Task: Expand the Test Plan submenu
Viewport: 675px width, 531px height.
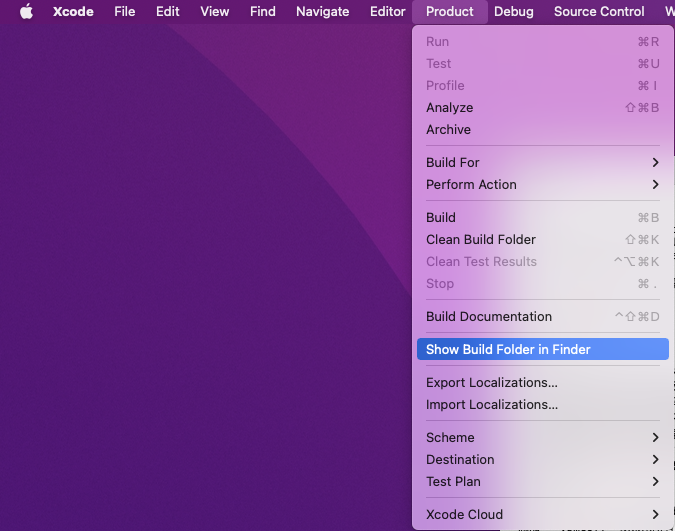Action: pos(542,481)
